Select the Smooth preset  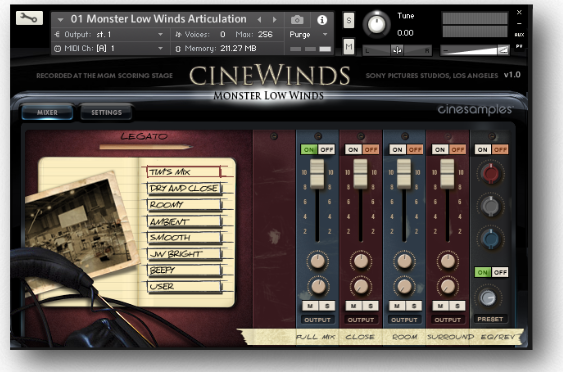[x=184, y=237]
